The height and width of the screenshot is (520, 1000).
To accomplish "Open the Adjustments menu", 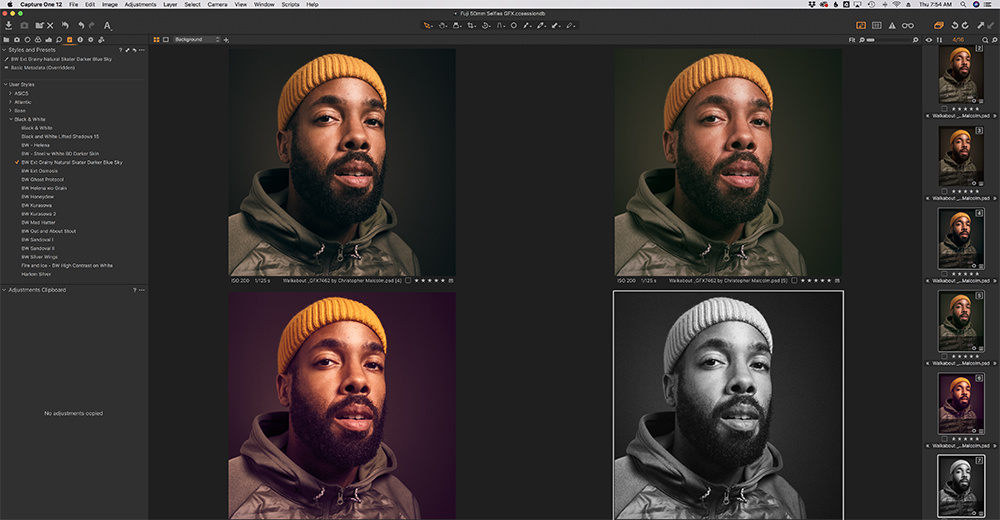I will tap(140, 4).
